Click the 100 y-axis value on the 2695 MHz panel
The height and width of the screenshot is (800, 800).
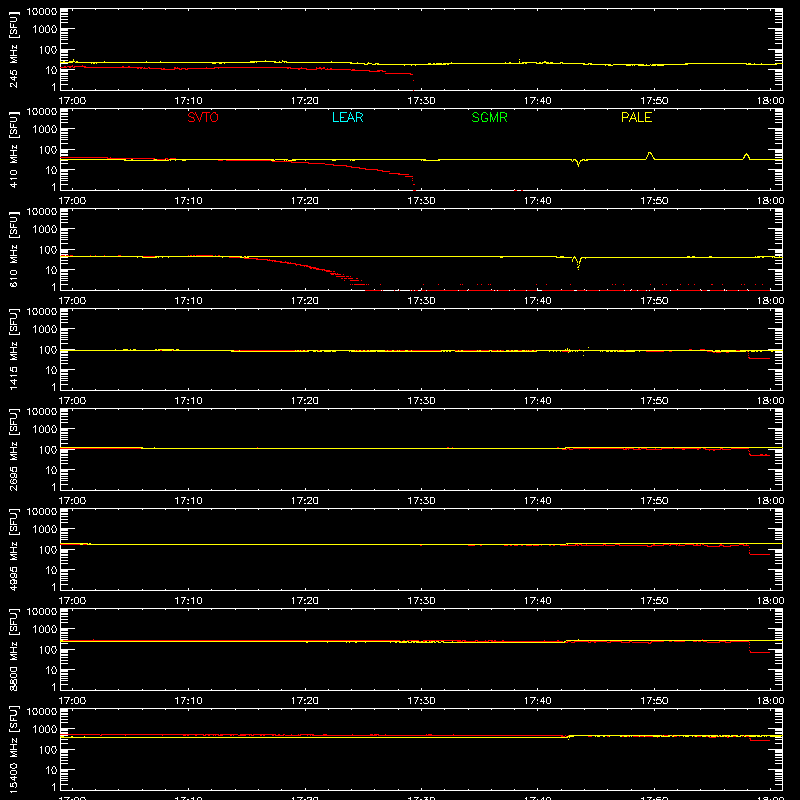pyautogui.click(x=48, y=450)
